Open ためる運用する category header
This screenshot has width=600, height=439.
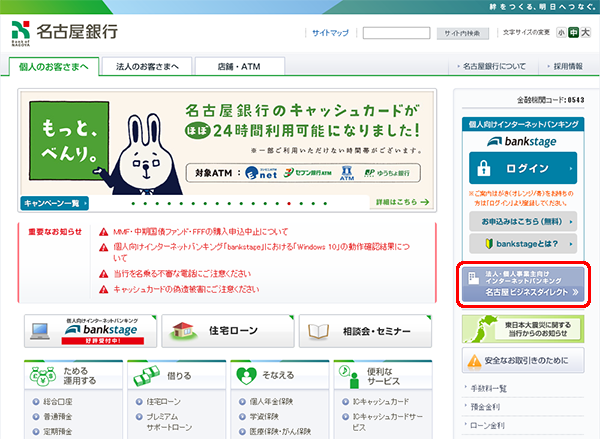[73, 375]
